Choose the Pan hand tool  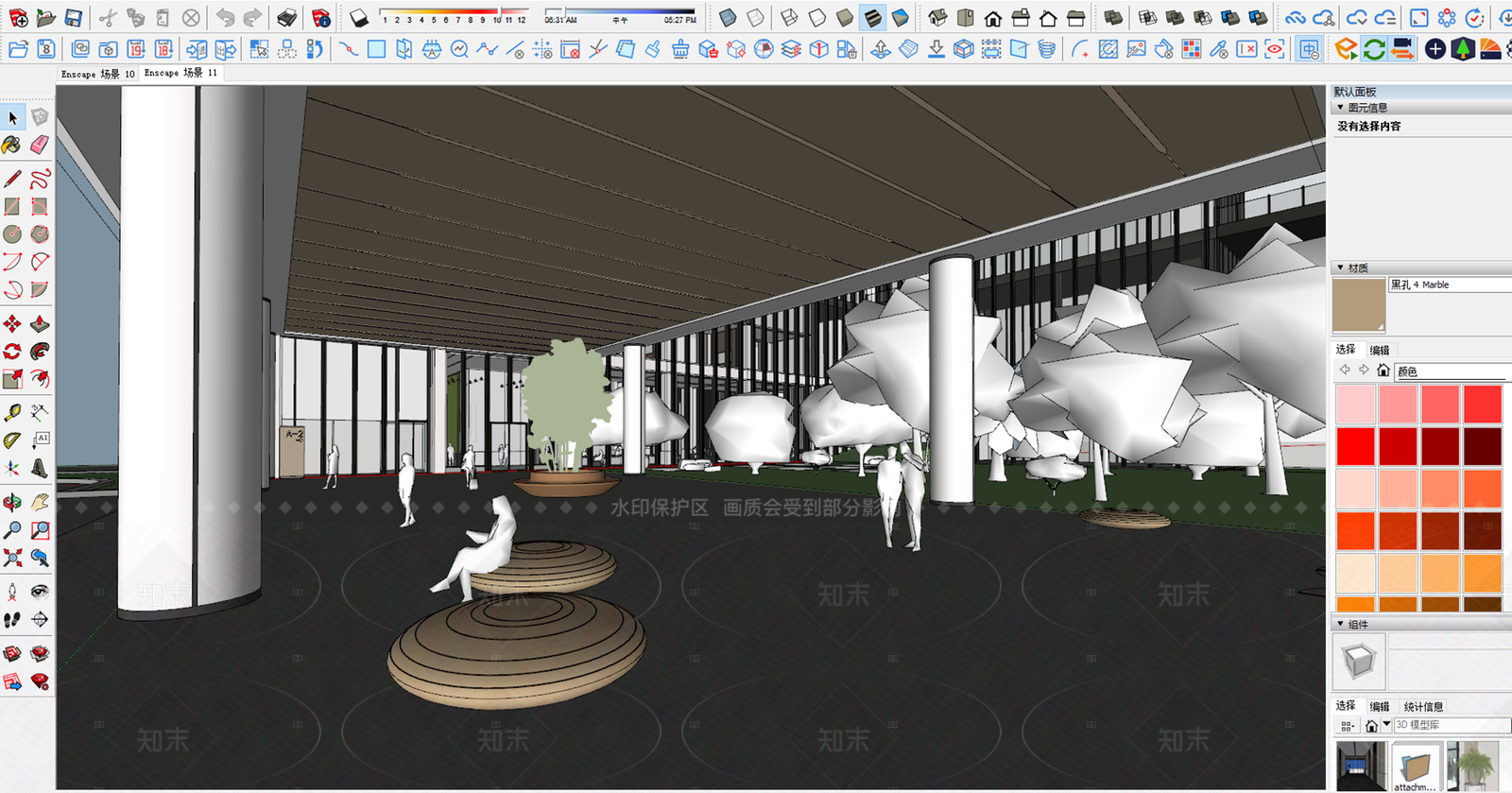pyautogui.click(x=40, y=502)
